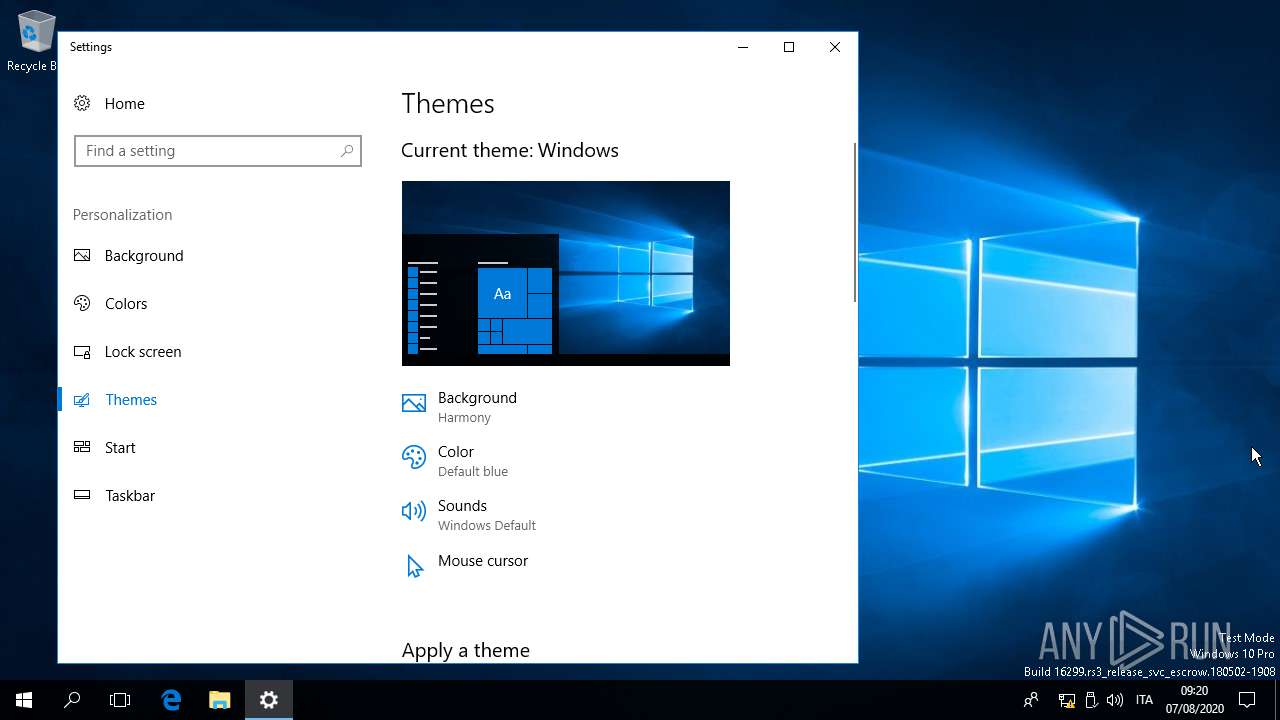Close the Settings window

(835, 47)
